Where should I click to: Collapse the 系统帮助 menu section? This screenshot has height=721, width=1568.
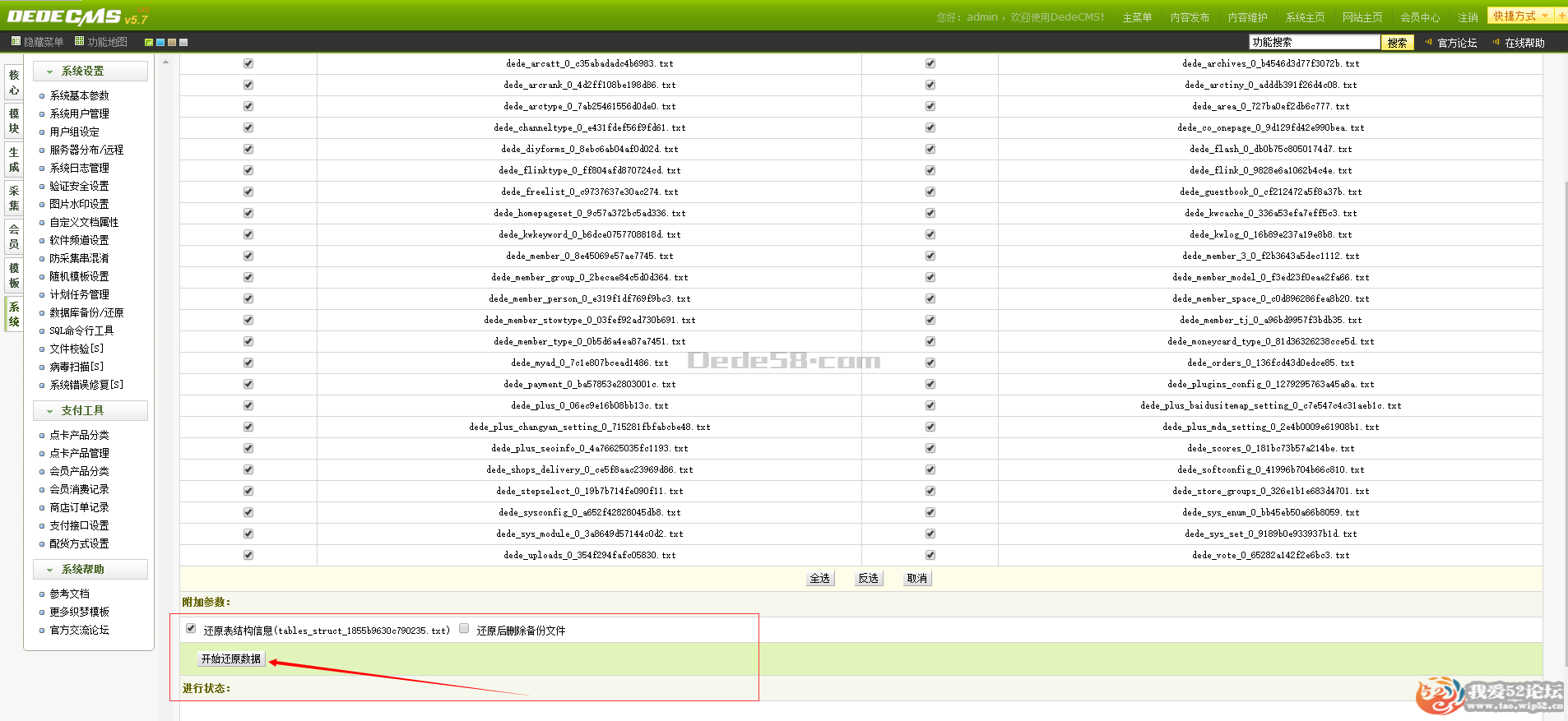tap(90, 570)
